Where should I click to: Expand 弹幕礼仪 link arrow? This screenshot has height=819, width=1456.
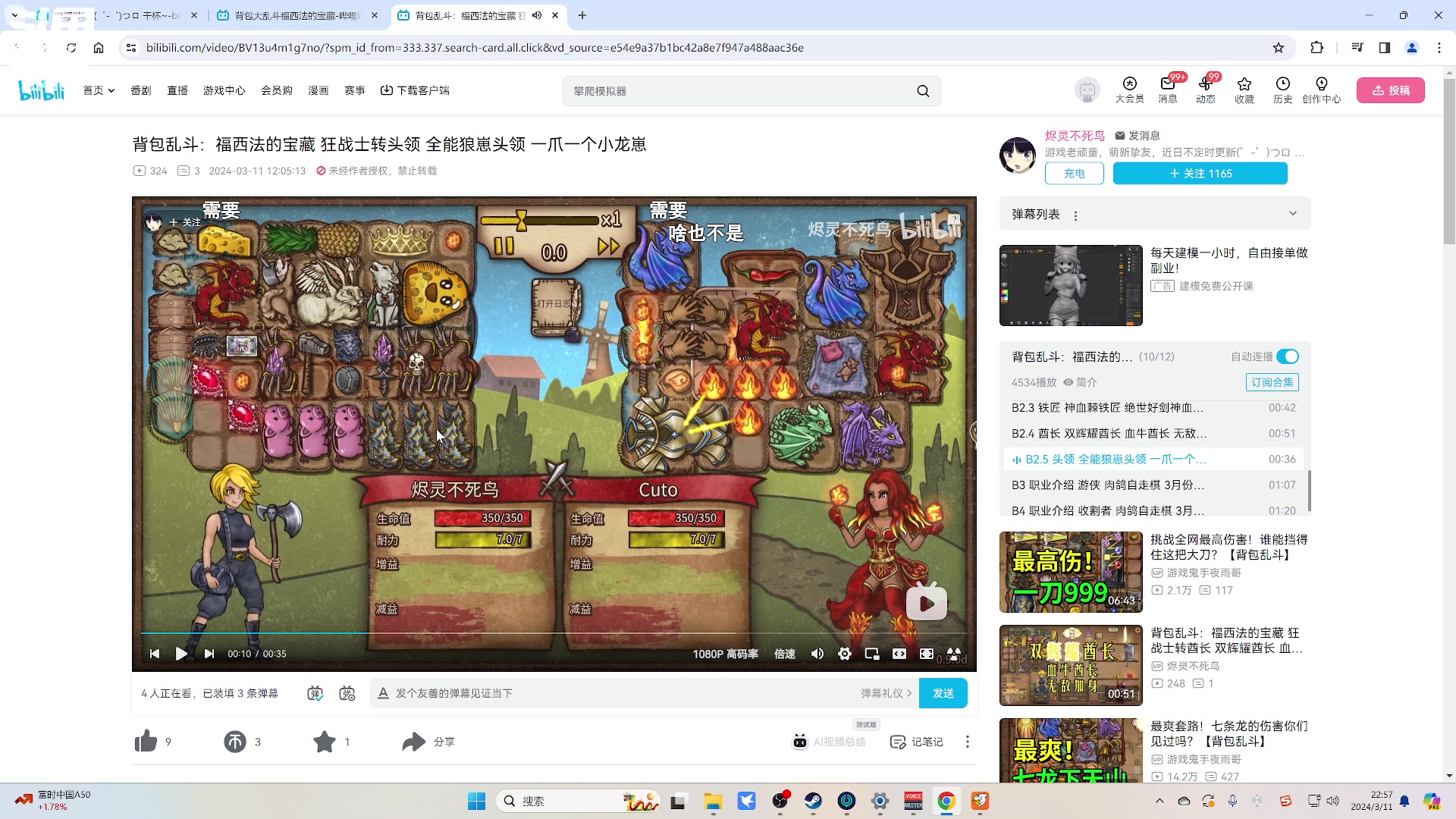click(886, 693)
